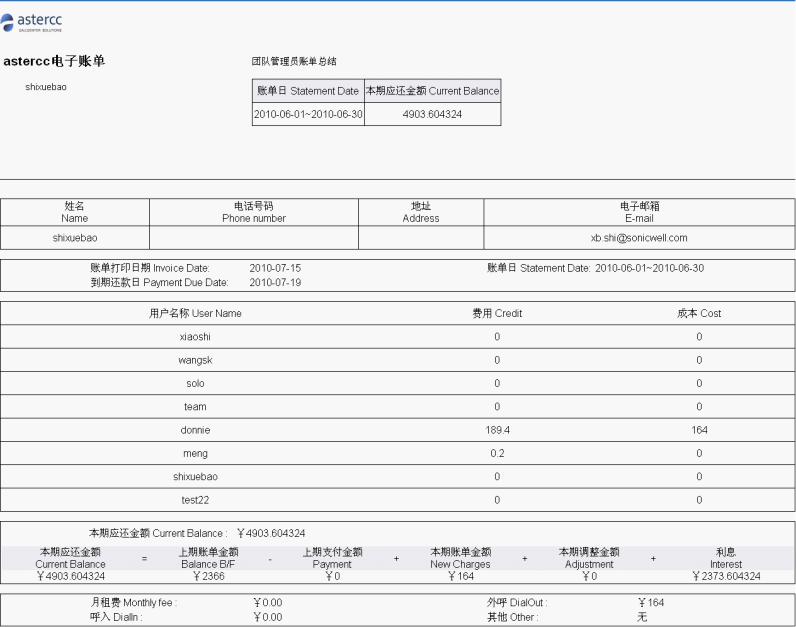
Task: Select the test22 user row
Action: pos(397,500)
